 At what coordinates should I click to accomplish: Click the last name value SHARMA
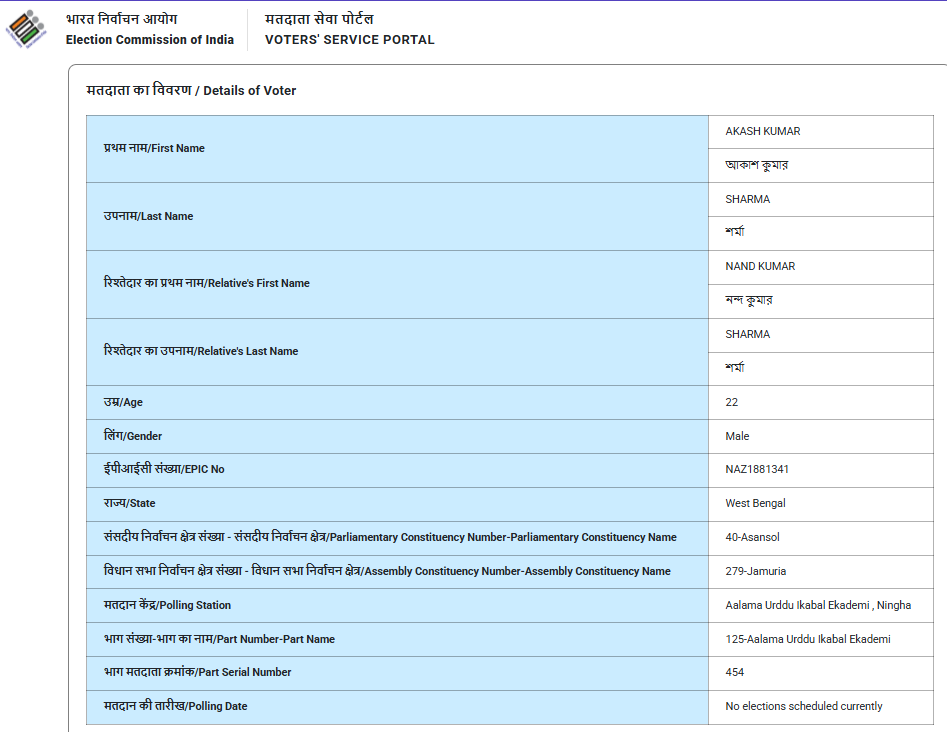(747, 199)
